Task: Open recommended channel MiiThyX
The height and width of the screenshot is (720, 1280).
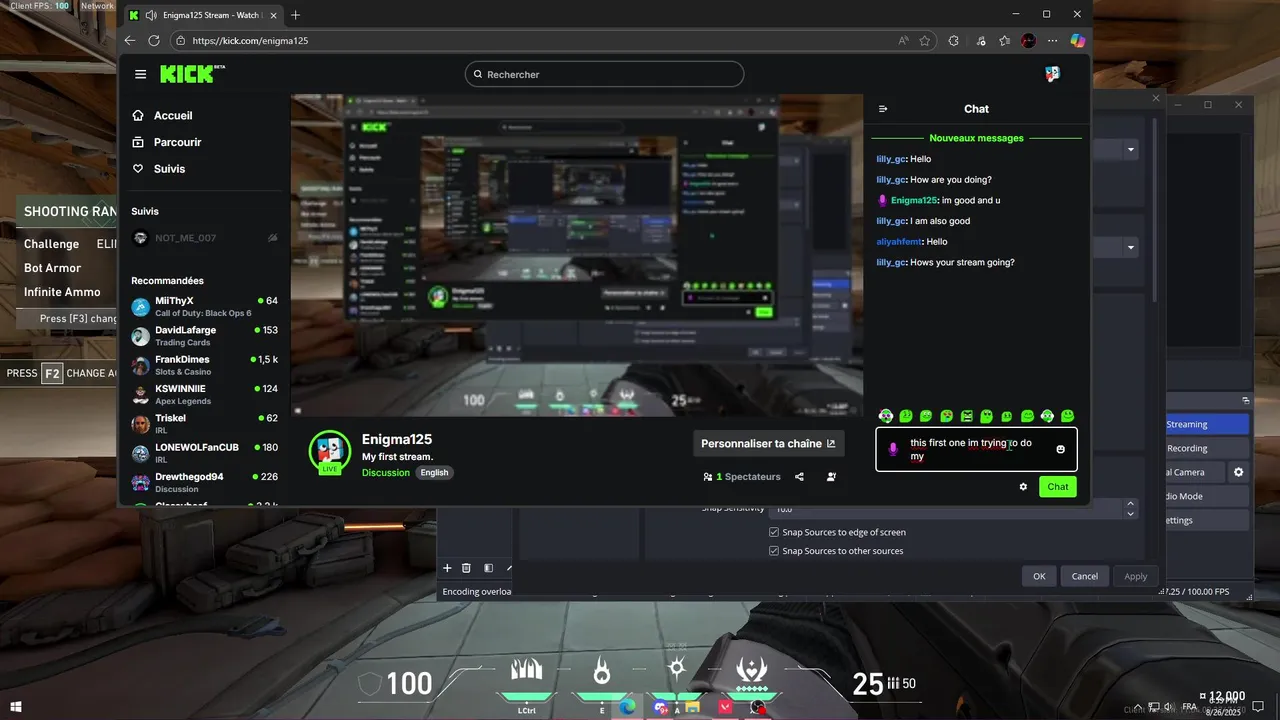Action: tap(204, 306)
